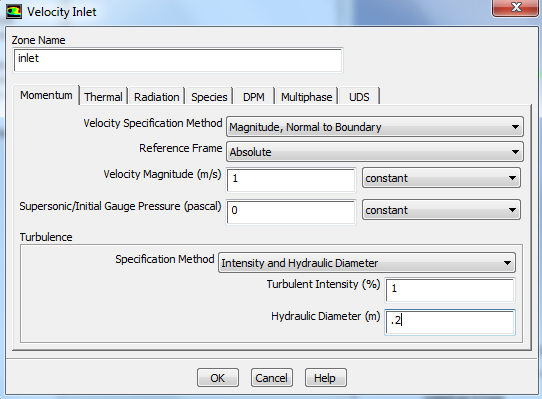The height and width of the screenshot is (399, 542).
Task: Go to the UDS tab
Action: click(359, 97)
